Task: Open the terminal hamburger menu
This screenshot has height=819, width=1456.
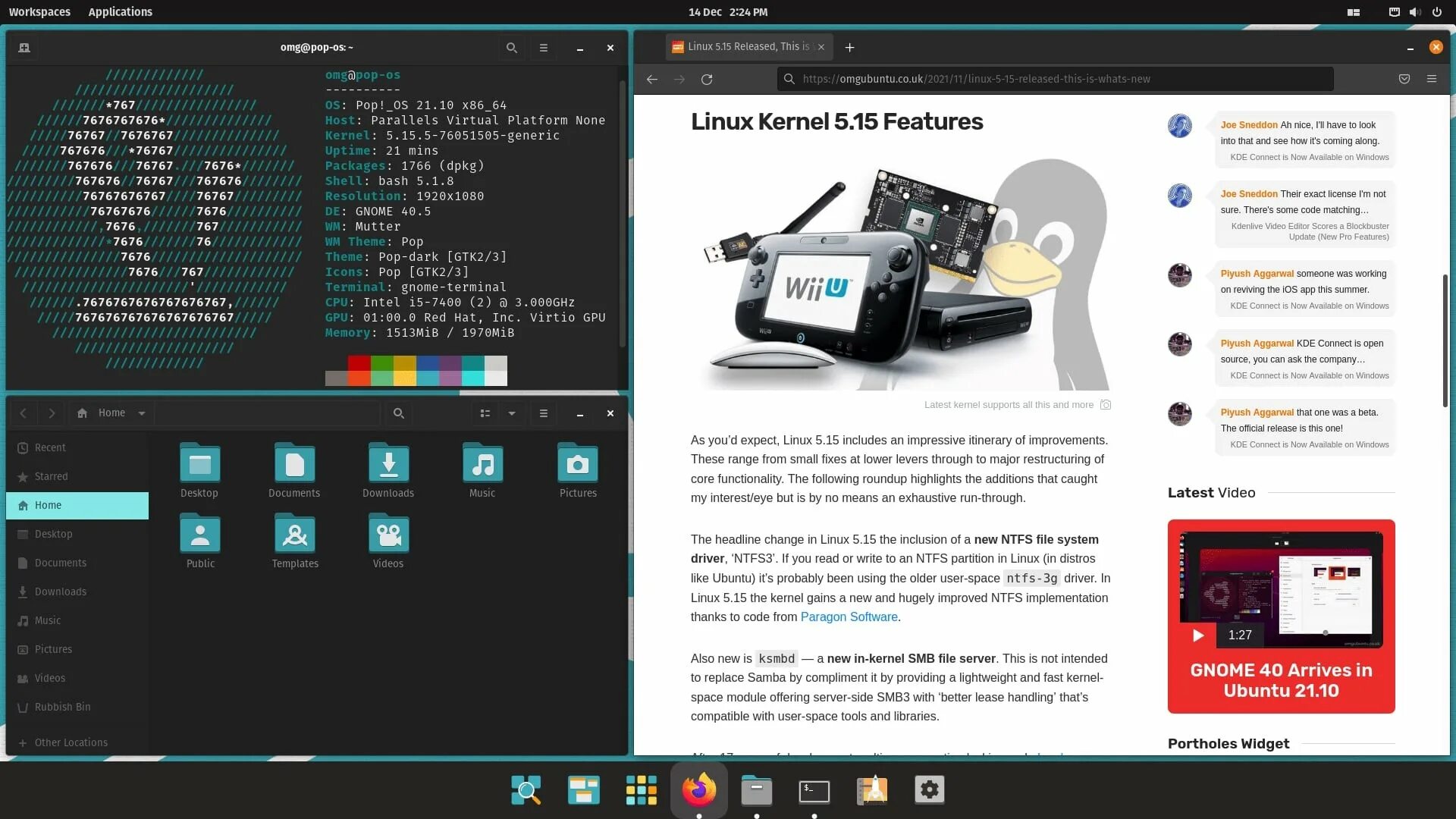Action: (543, 48)
